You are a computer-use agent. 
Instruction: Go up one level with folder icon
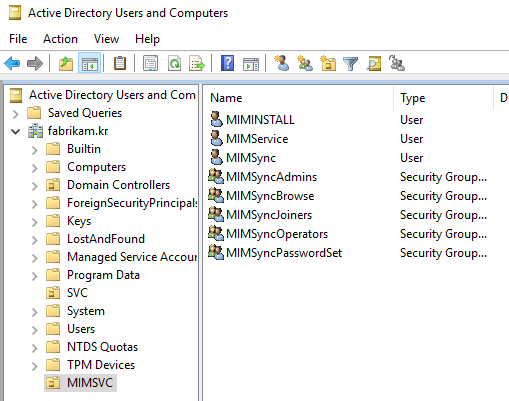[x=66, y=63]
